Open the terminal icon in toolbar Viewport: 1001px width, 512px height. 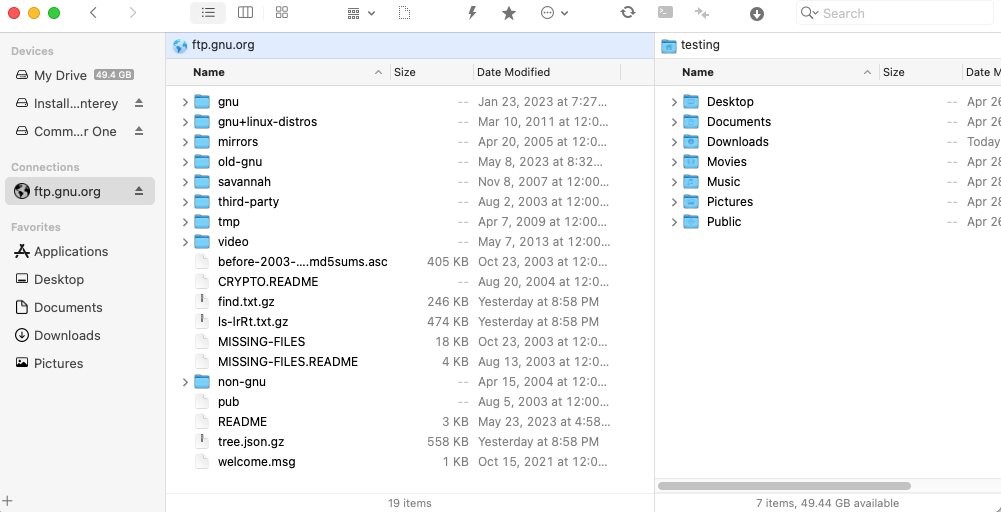point(665,13)
